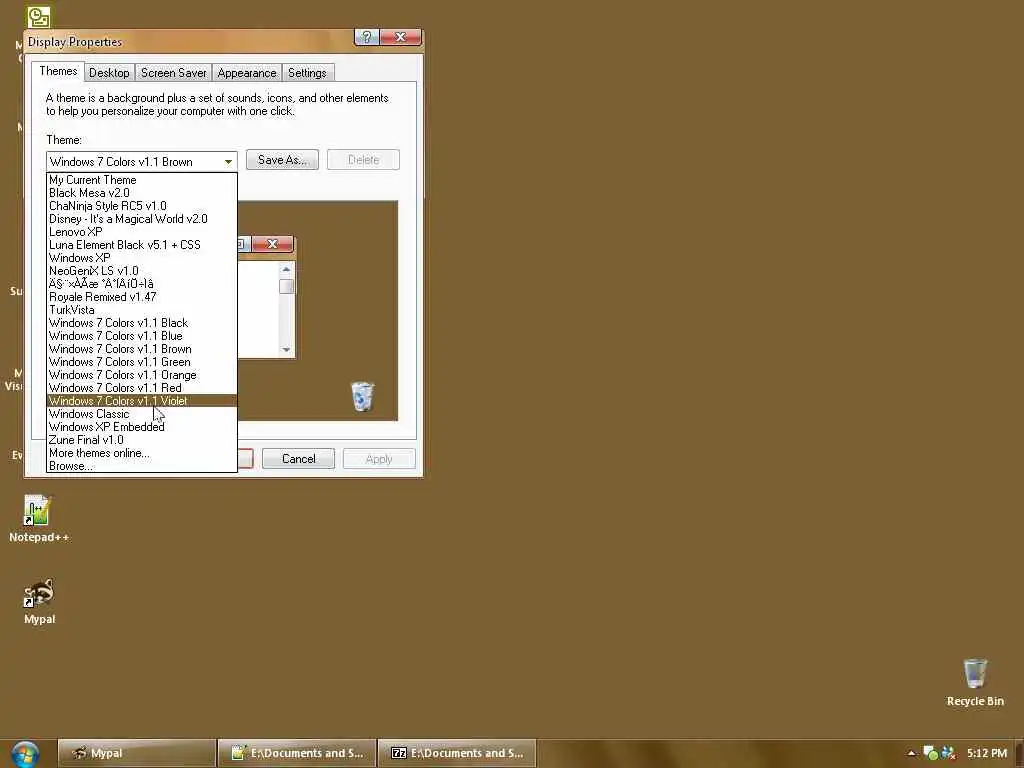Click the Cancel button
The height and width of the screenshot is (768, 1024).
pos(298,458)
